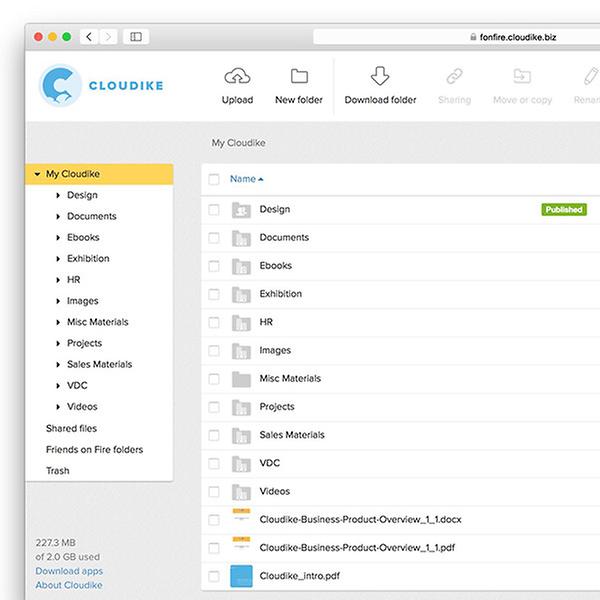Open the Images folder icon in list

(x=241, y=351)
